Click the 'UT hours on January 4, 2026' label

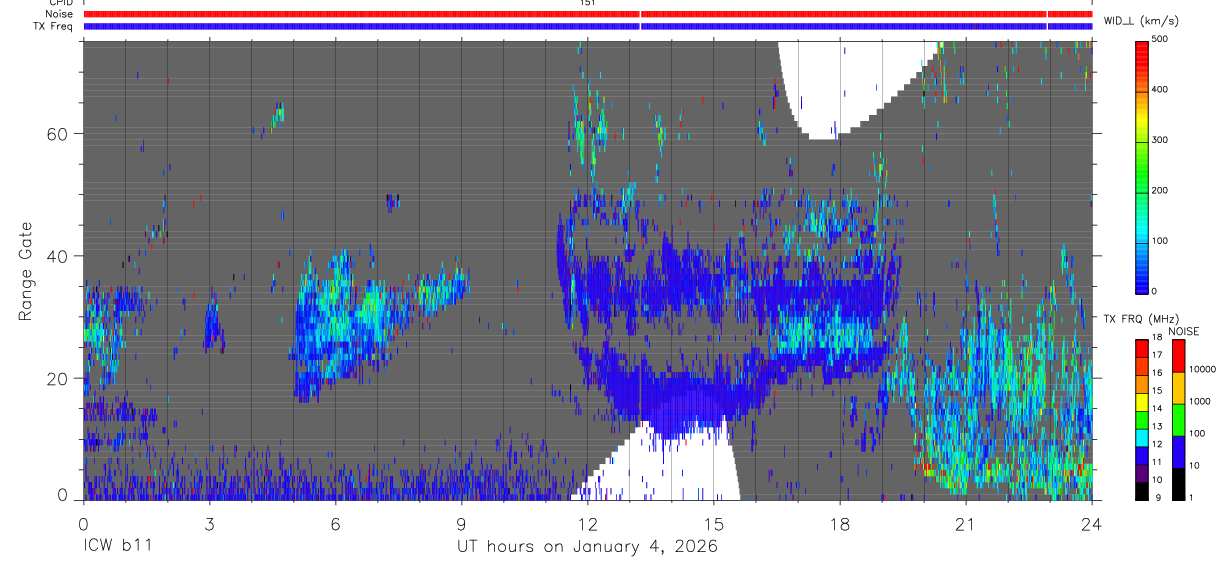tap(587, 547)
